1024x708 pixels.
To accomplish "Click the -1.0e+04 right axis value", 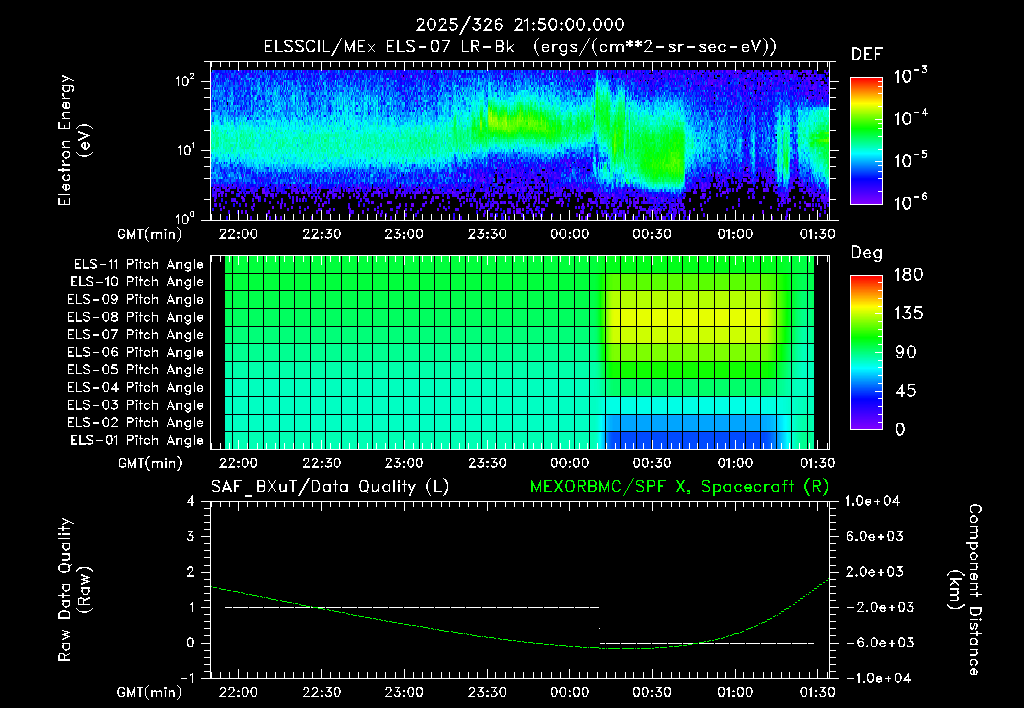I will click(876, 678).
